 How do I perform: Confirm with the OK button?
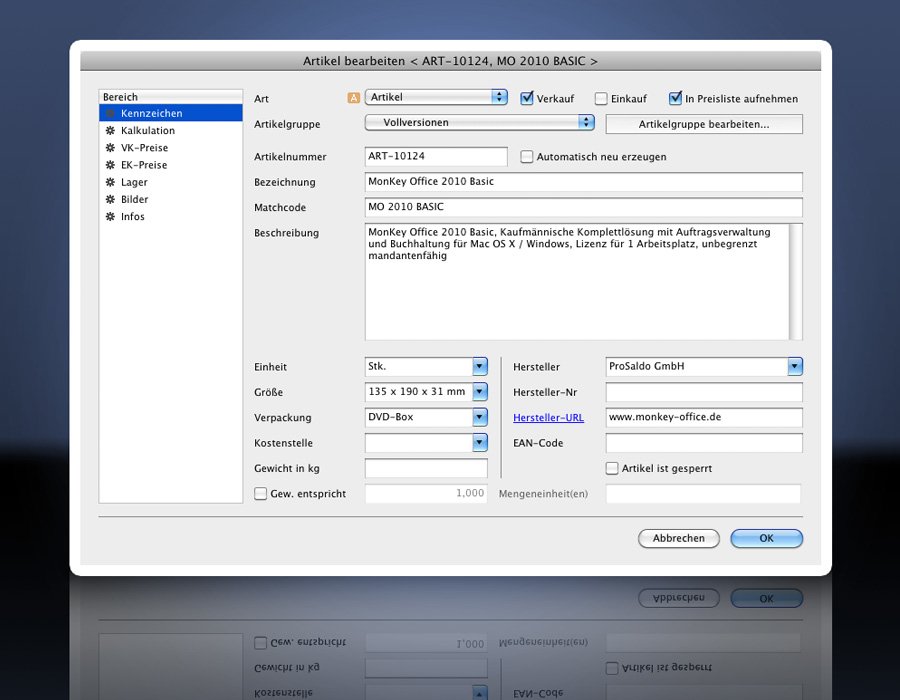click(766, 538)
